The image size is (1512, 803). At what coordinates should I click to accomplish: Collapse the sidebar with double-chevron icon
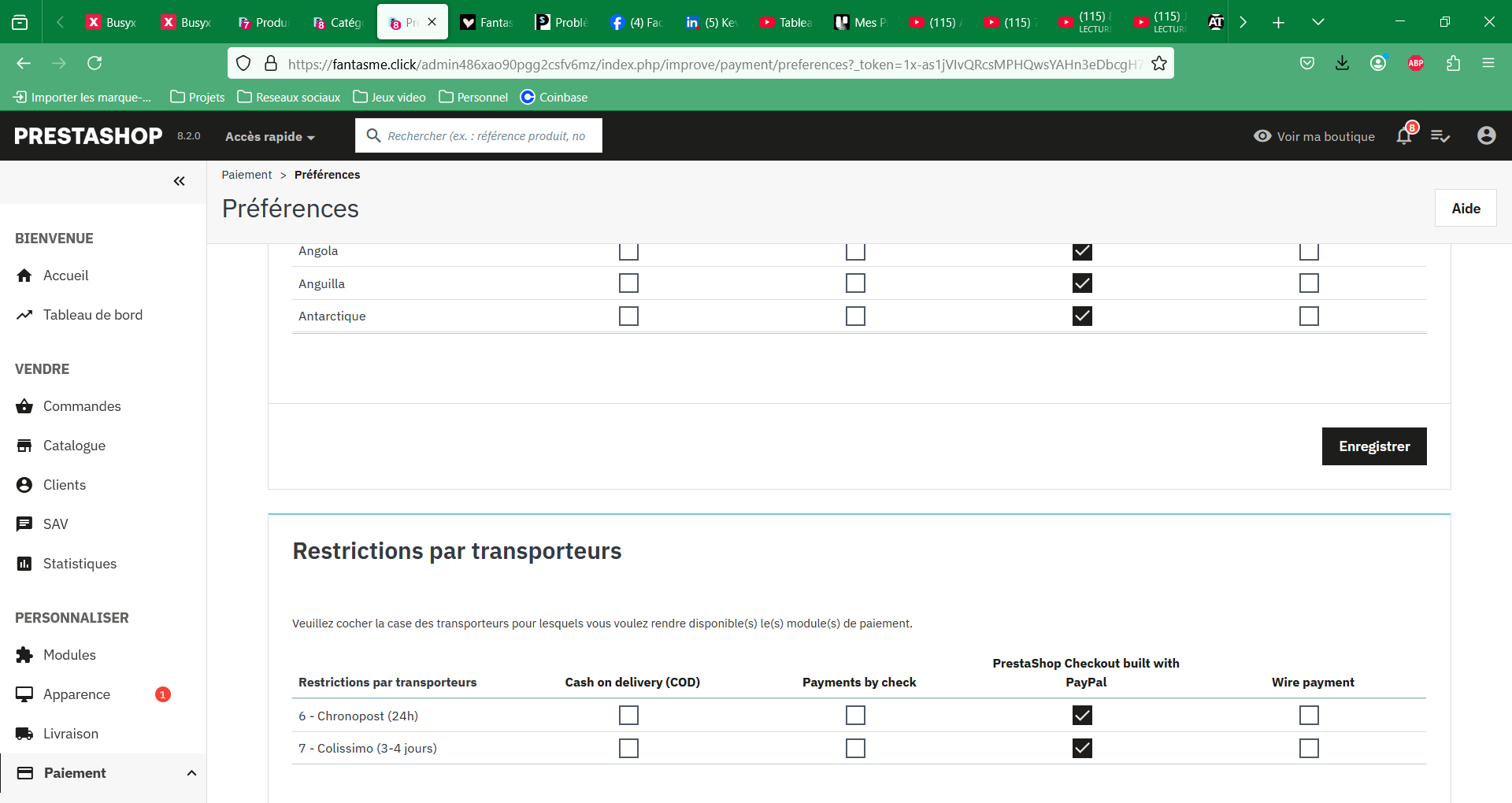point(180,181)
